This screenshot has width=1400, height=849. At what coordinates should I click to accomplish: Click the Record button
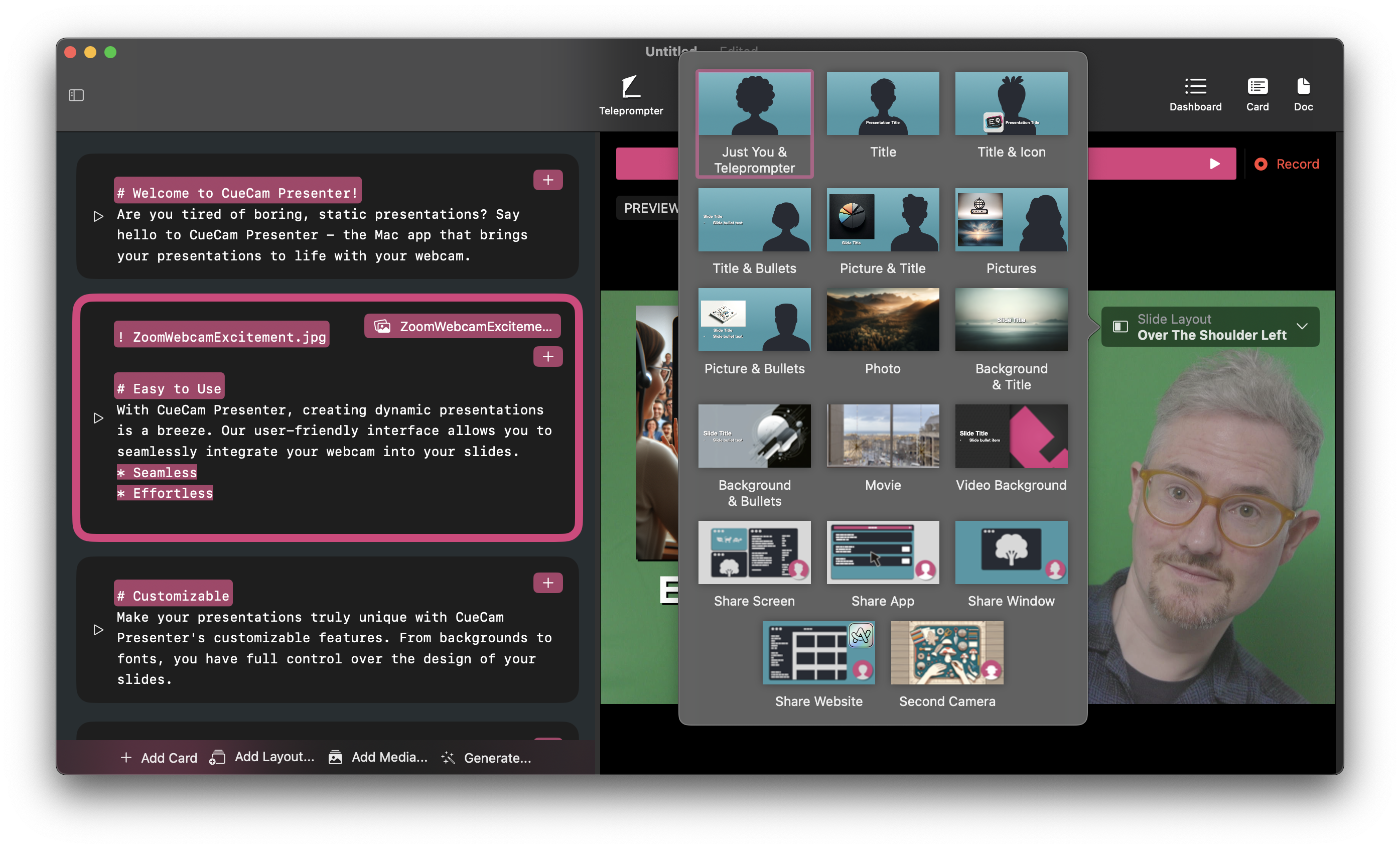(x=1287, y=164)
